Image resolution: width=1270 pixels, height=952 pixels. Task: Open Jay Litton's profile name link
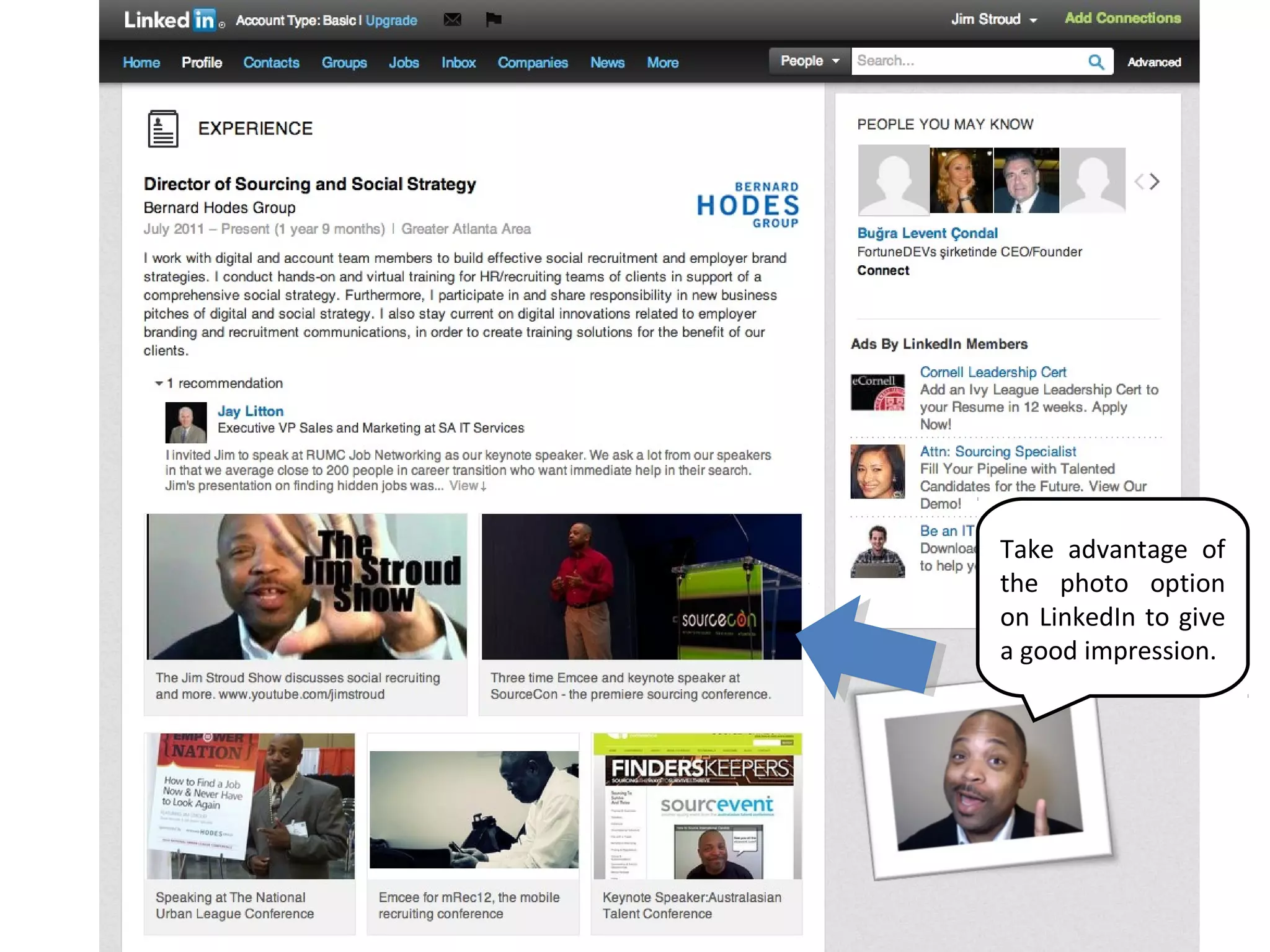(251, 411)
